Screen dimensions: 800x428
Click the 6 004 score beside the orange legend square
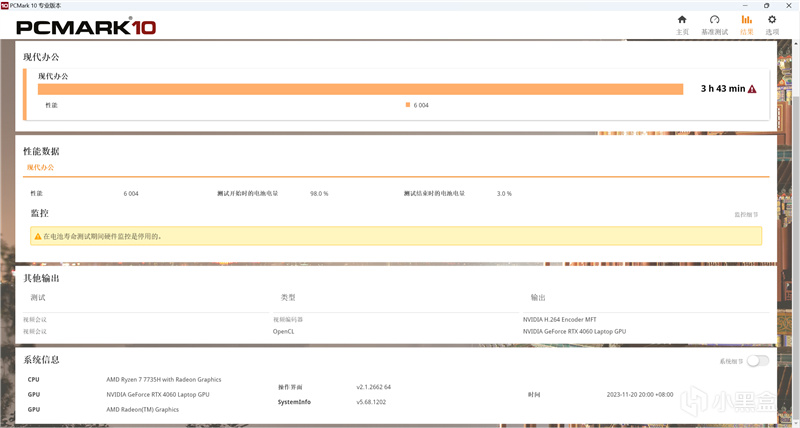[421, 105]
